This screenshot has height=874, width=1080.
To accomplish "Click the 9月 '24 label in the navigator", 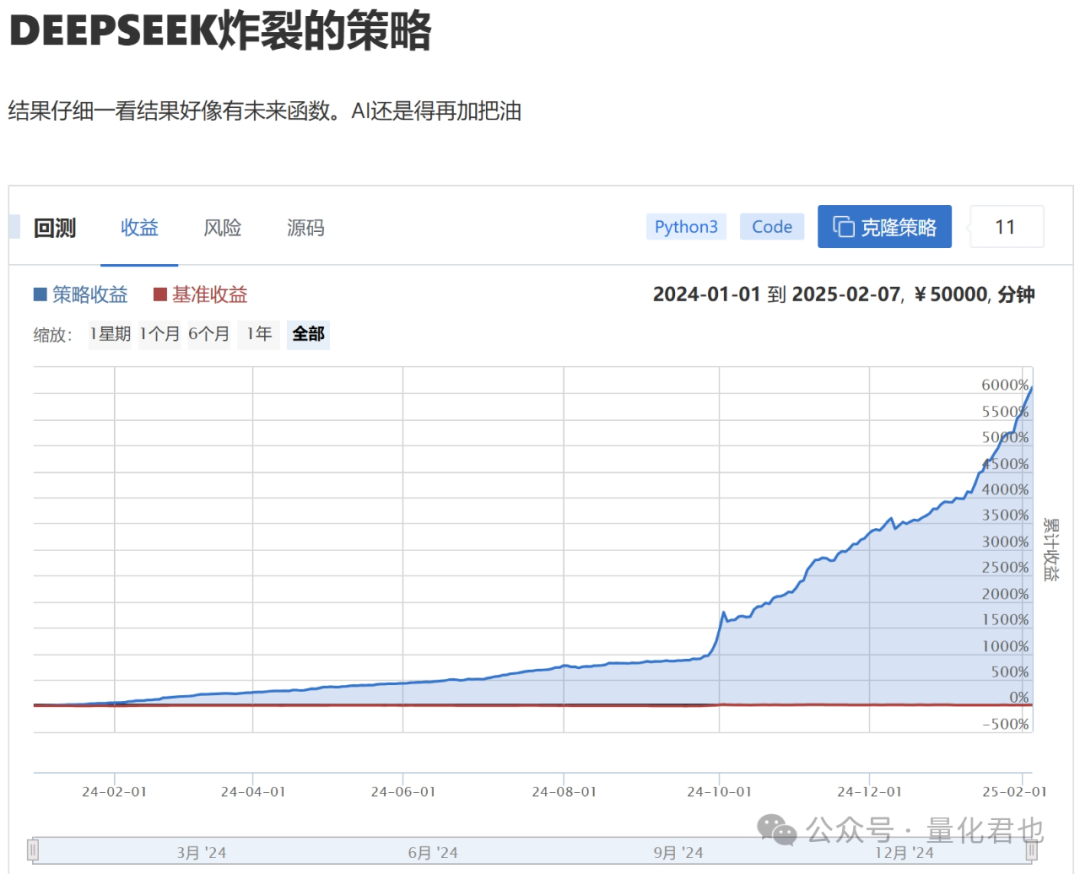I will tap(678, 853).
